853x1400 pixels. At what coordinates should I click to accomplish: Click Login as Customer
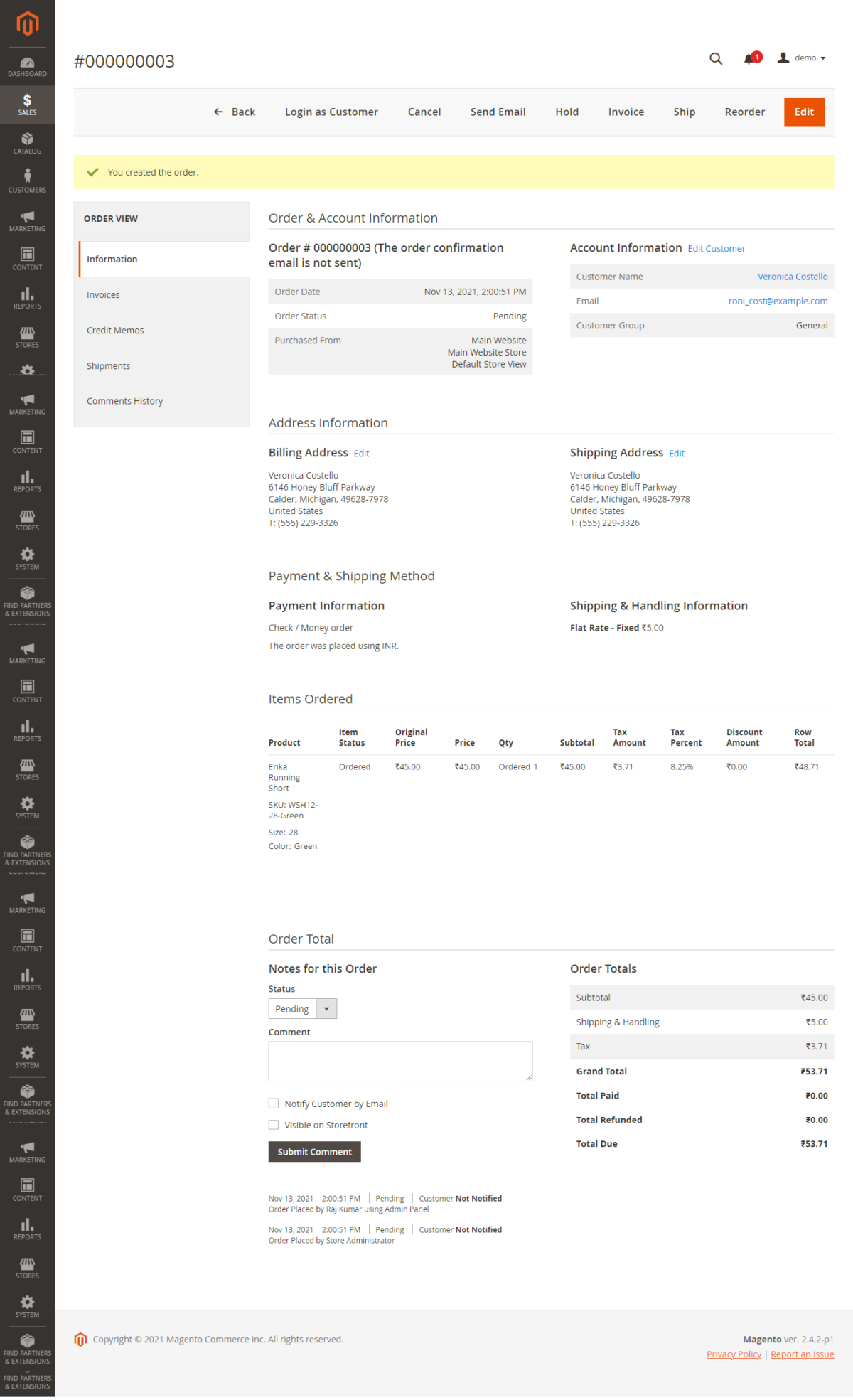point(331,112)
